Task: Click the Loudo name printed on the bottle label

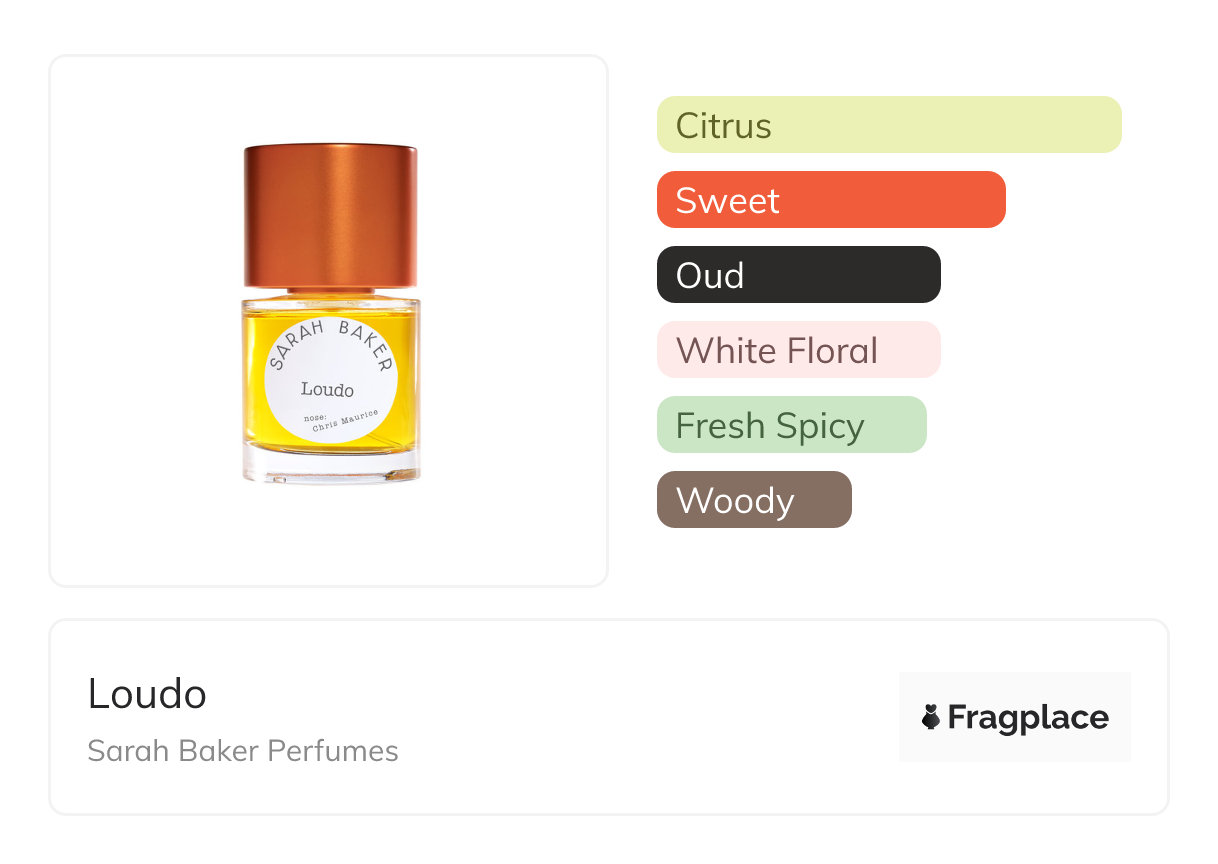Action: click(327, 389)
